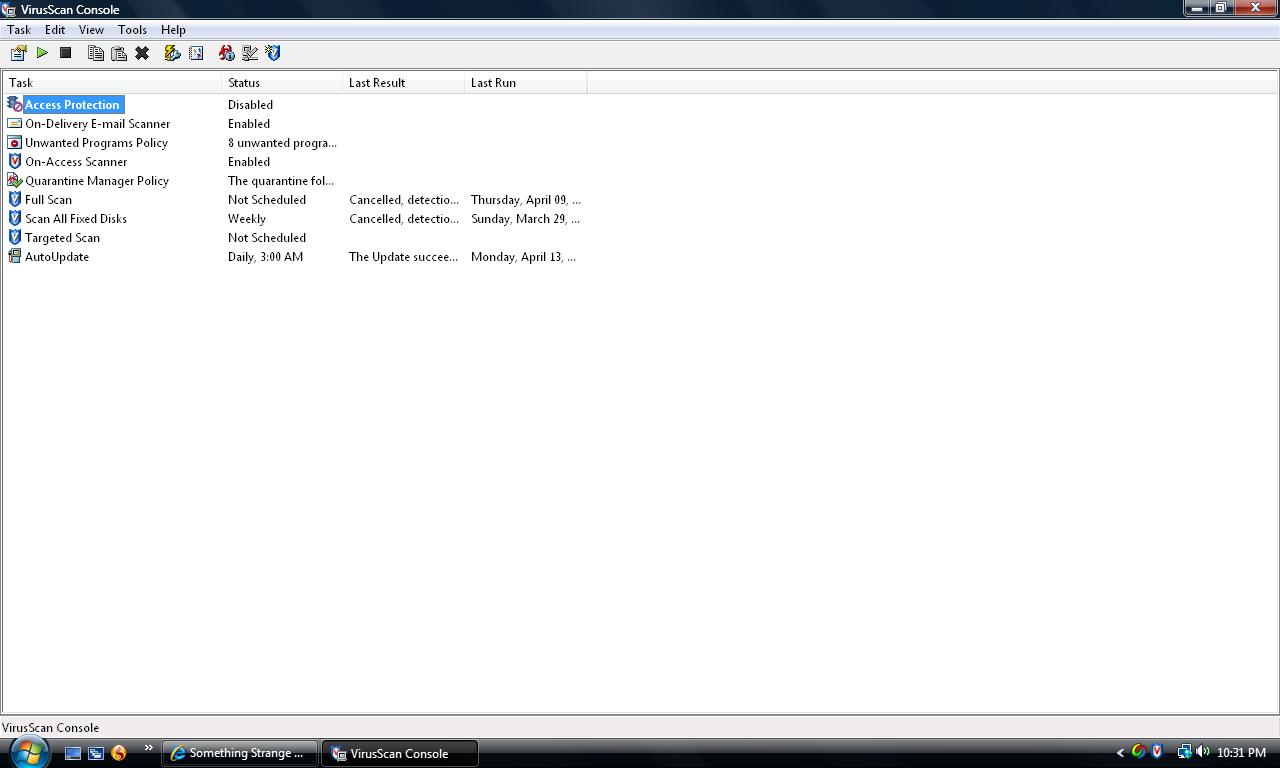1280x768 pixels.
Task: Select the On-Delivery E-mail Scanner task
Action: pyautogui.click(x=97, y=123)
